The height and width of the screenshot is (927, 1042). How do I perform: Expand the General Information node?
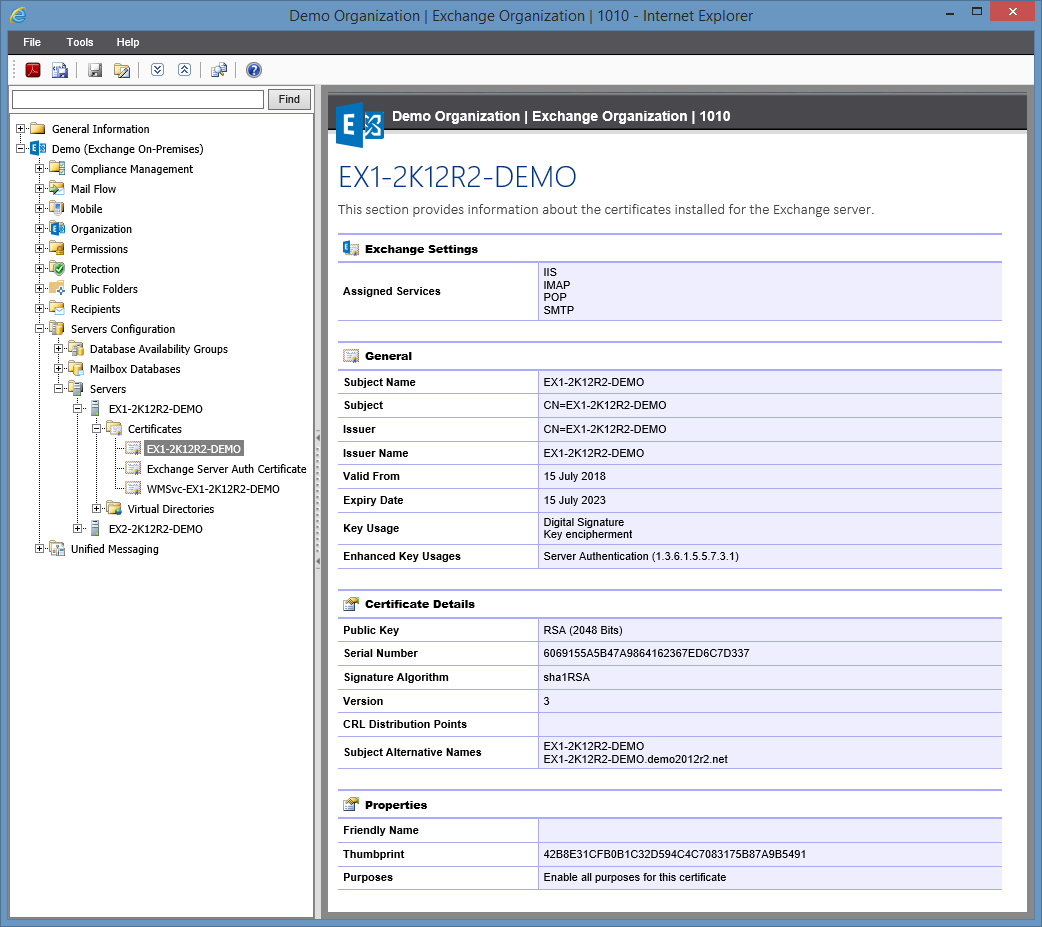point(21,129)
